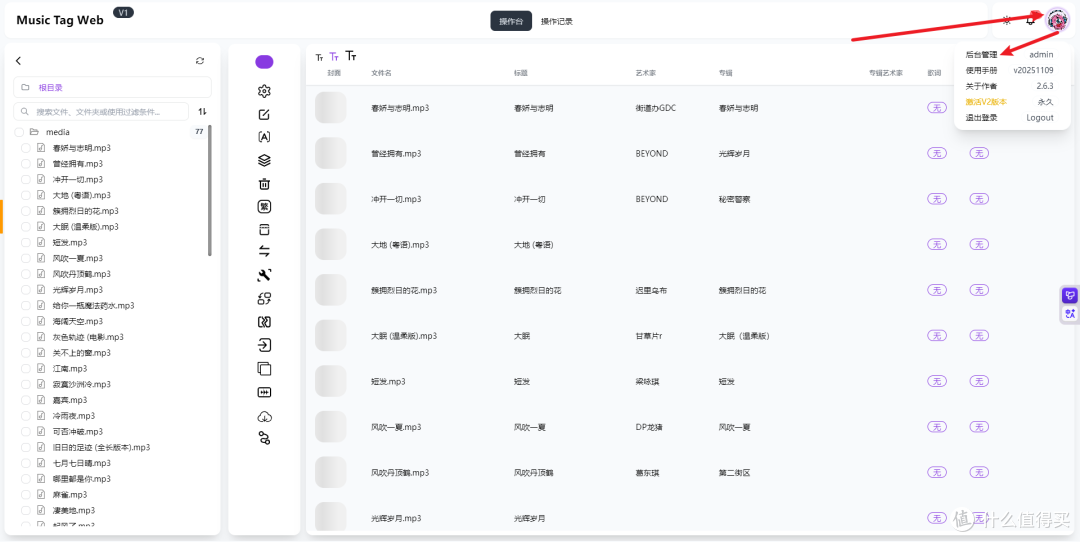The height and width of the screenshot is (542, 1080).
Task: Click the 根目录 root directory path bar
Action: [112, 87]
